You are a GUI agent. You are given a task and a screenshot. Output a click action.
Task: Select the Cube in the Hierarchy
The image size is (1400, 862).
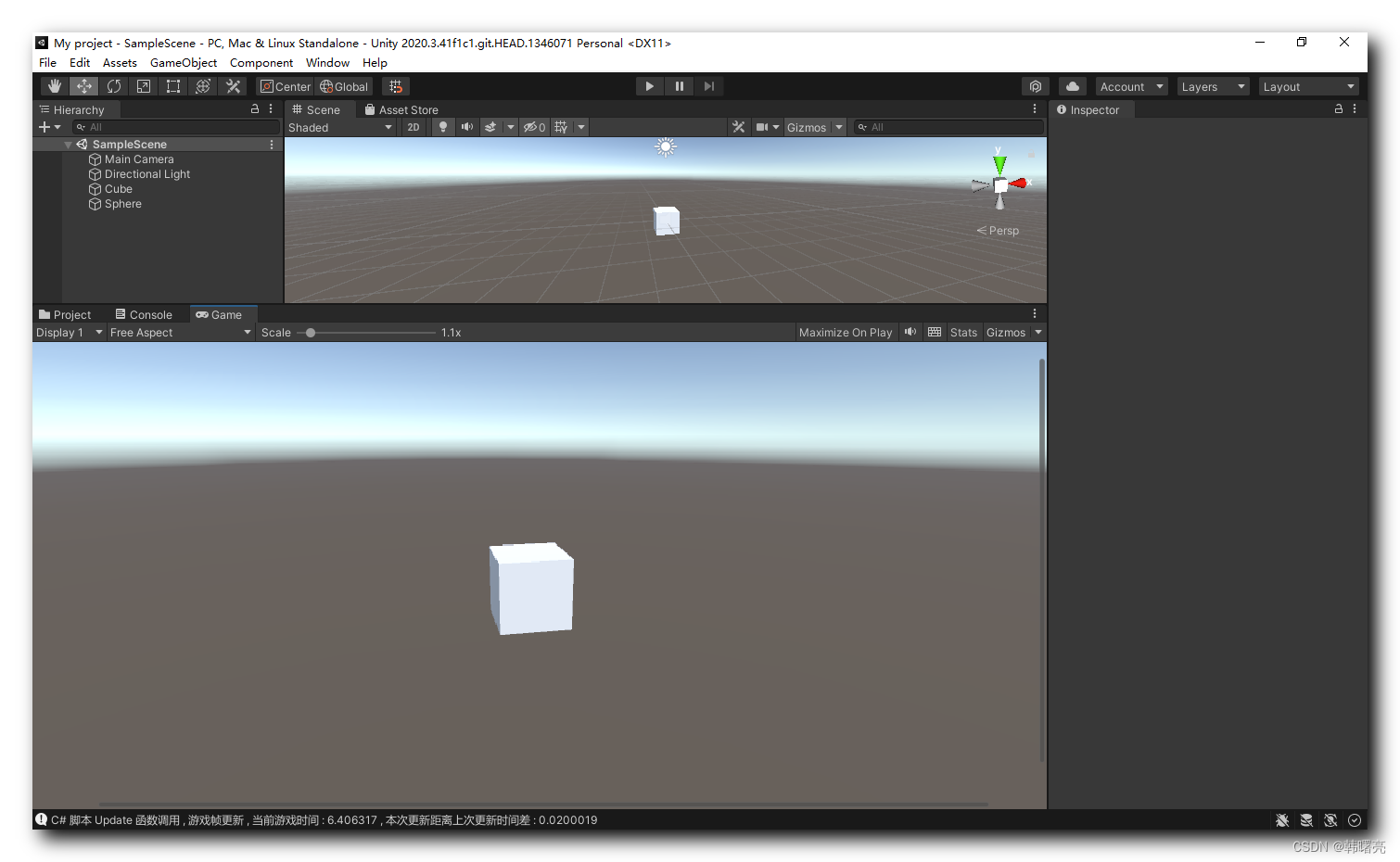(x=118, y=188)
